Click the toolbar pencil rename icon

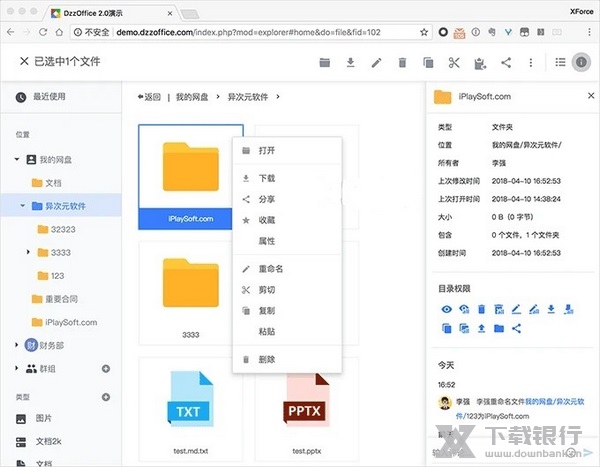tap(377, 62)
